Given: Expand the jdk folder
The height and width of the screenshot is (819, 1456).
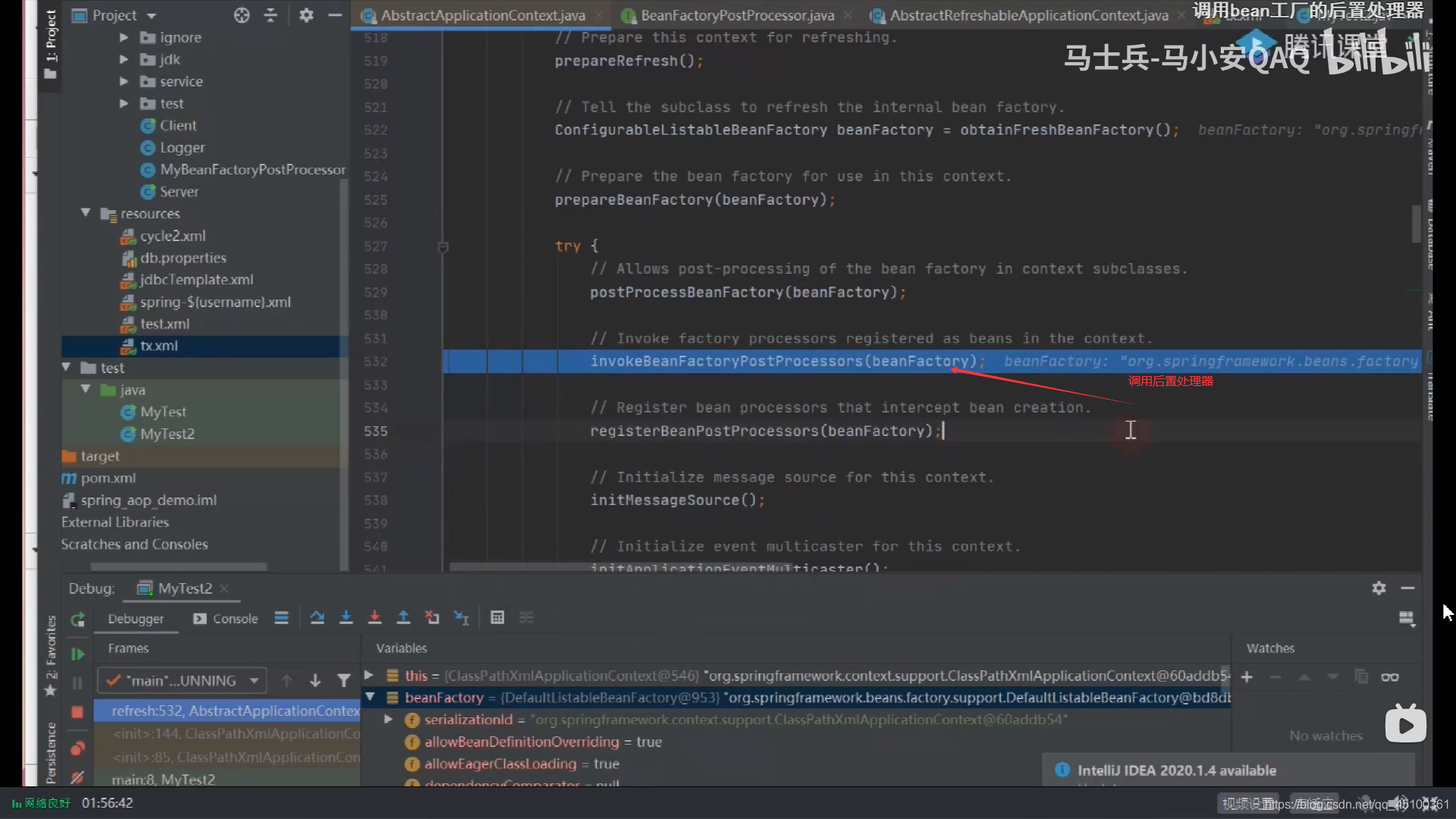Looking at the screenshot, I should [124, 59].
